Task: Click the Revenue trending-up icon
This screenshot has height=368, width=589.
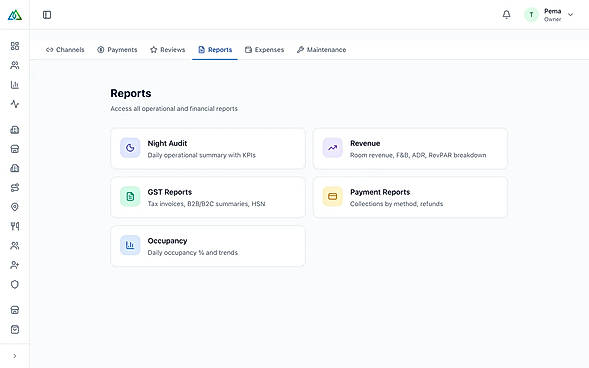Action: coord(332,148)
